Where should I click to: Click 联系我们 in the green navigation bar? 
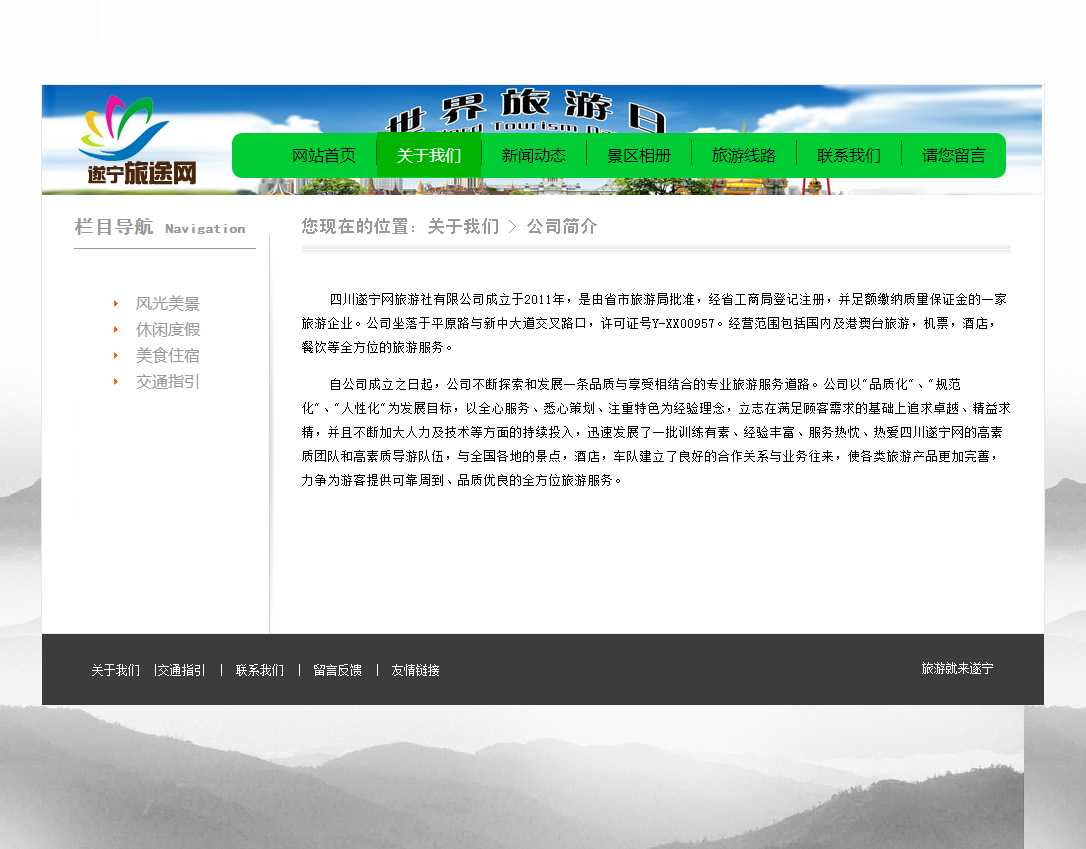(x=848, y=155)
